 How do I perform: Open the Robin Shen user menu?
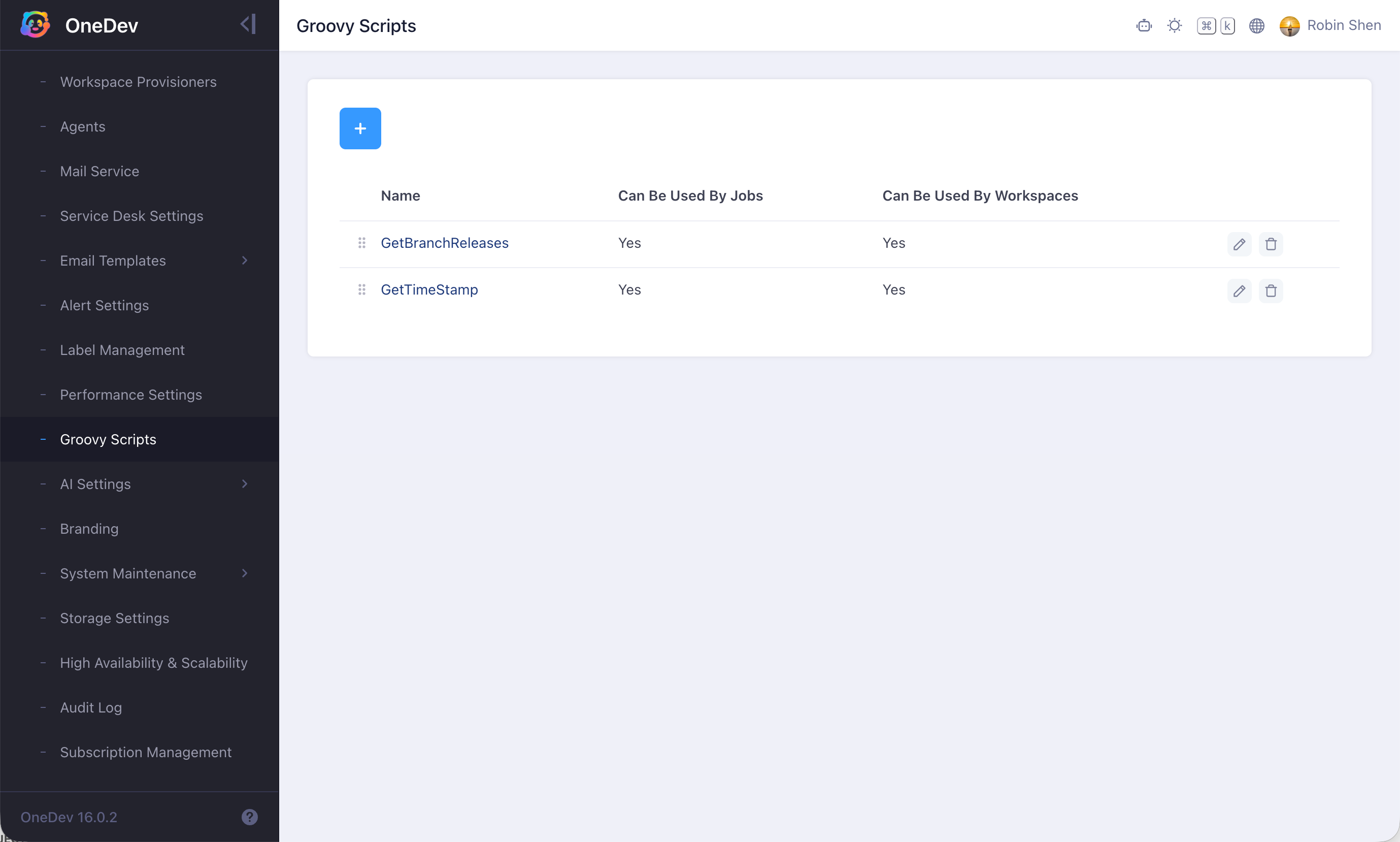tap(1329, 25)
